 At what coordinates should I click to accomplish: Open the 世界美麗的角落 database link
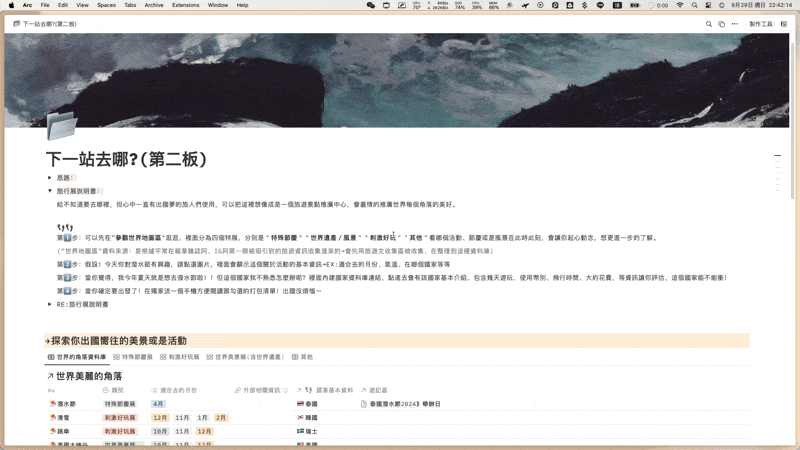89,376
